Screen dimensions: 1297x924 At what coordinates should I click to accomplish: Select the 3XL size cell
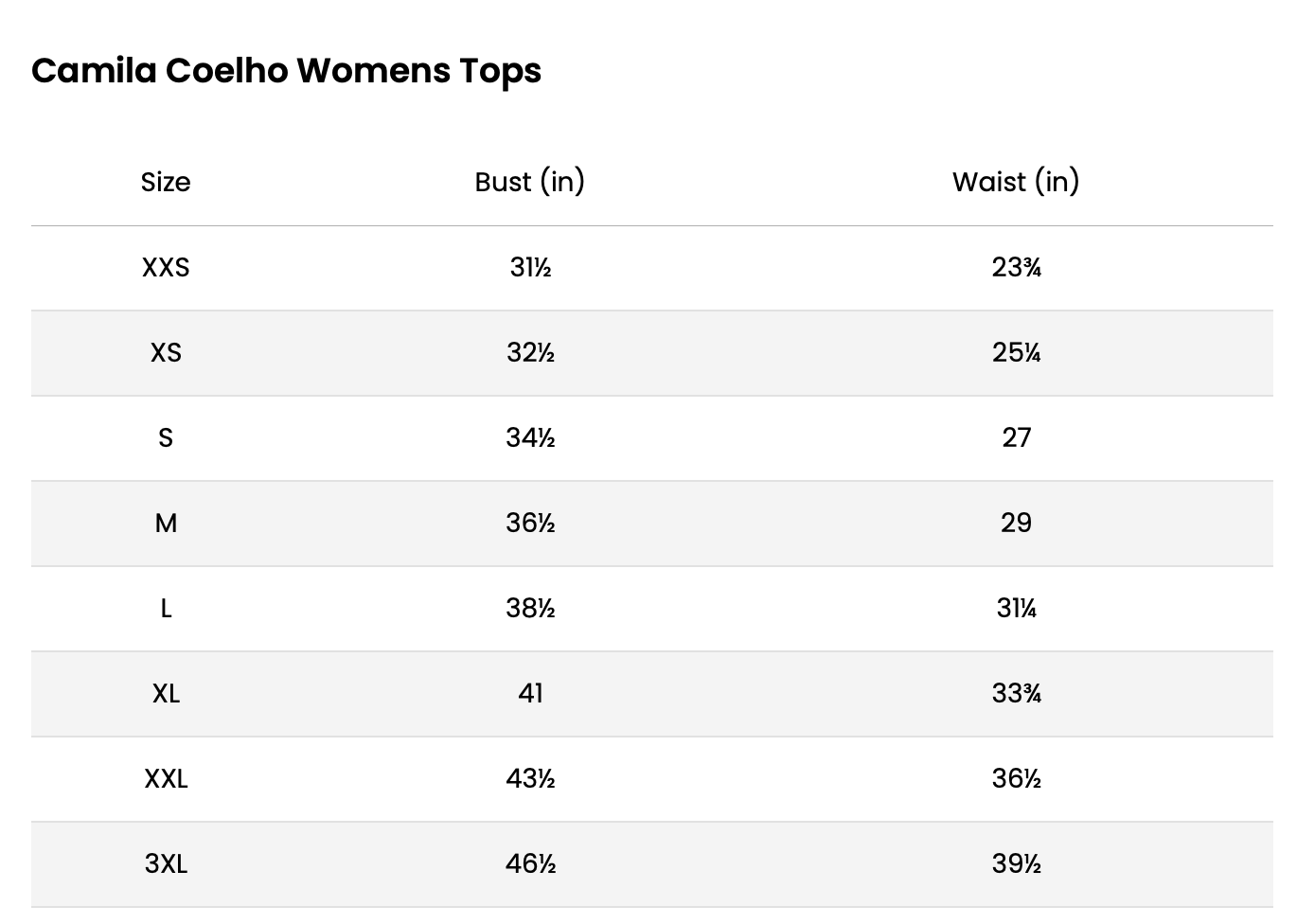coord(166,864)
